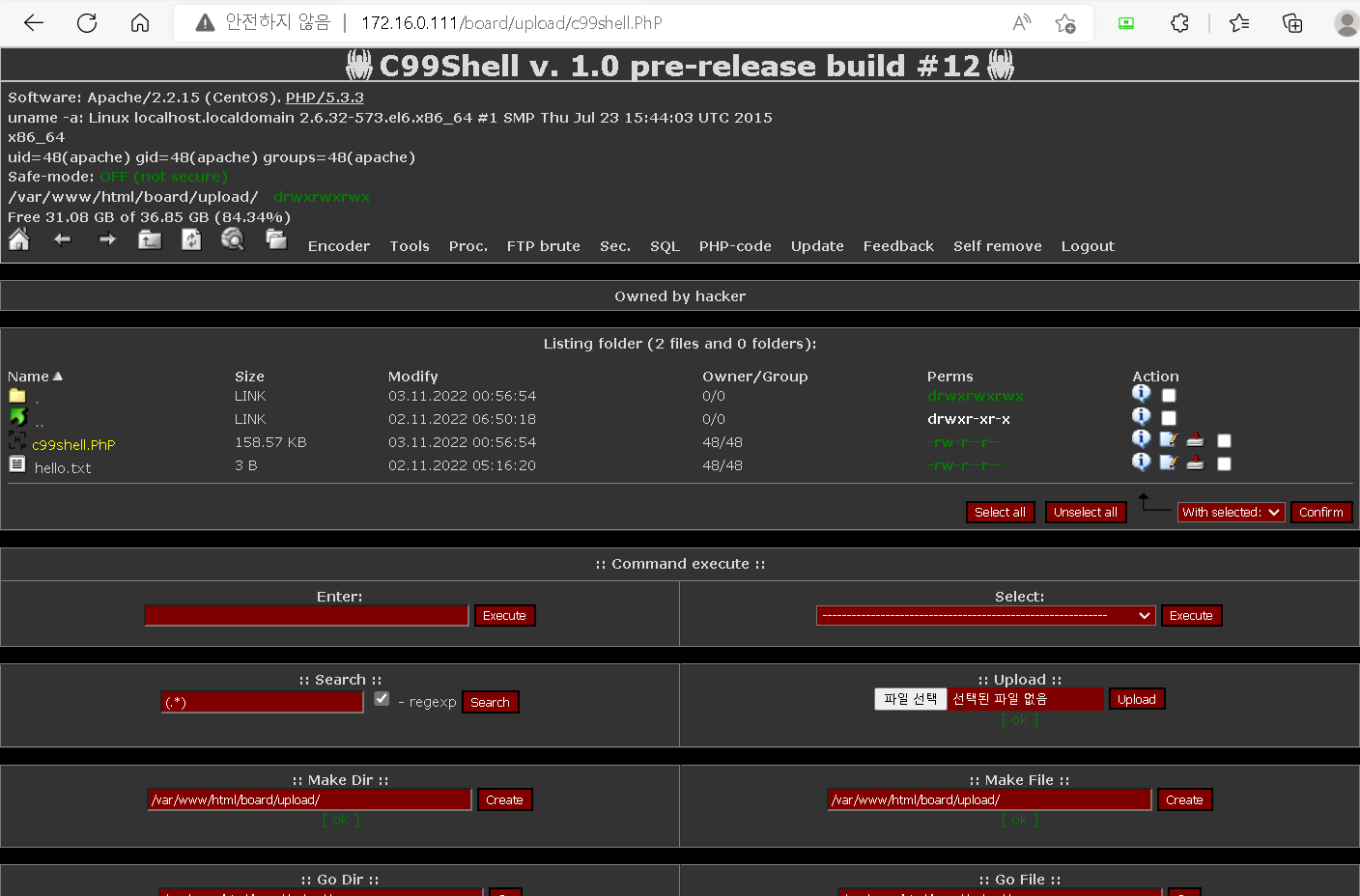Image resolution: width=1360 pixels, height=896 pixels.
Task: Click the Confirm button
Action: (x=1321, y=513)
